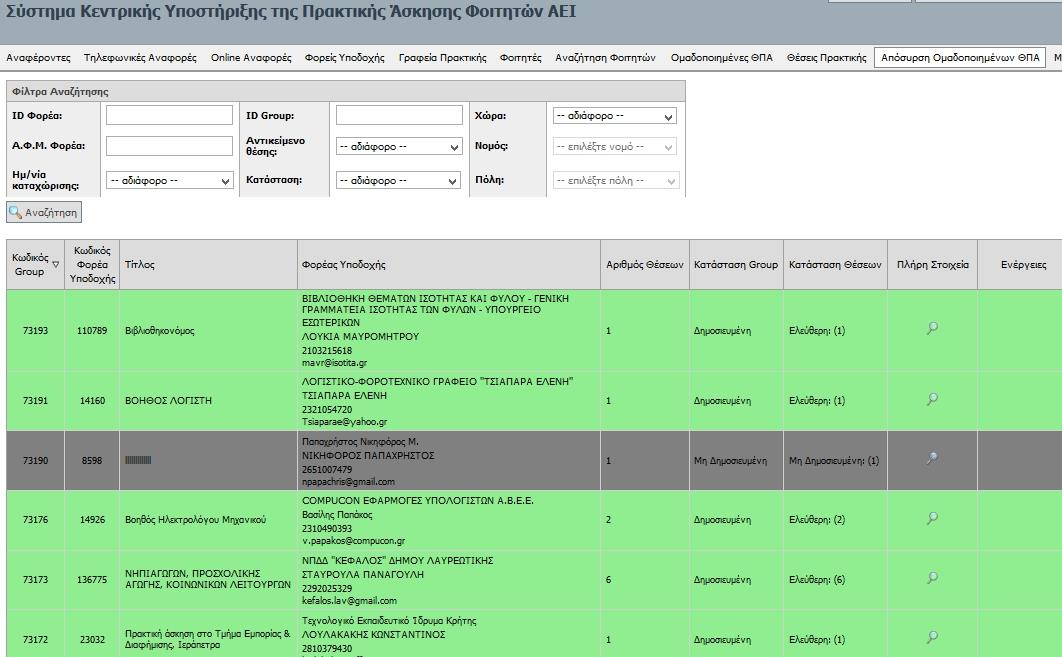Click the Κατάσταση Group column header
This screenshot has height=657, width=1062.
736,265
